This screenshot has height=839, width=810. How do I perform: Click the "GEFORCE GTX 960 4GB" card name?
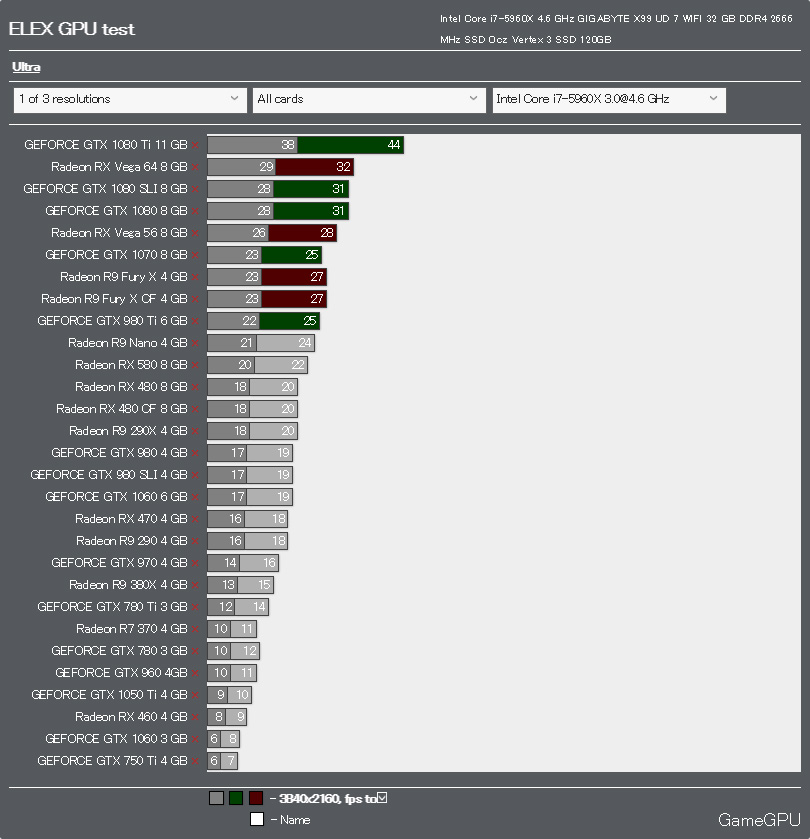(121, 673)
